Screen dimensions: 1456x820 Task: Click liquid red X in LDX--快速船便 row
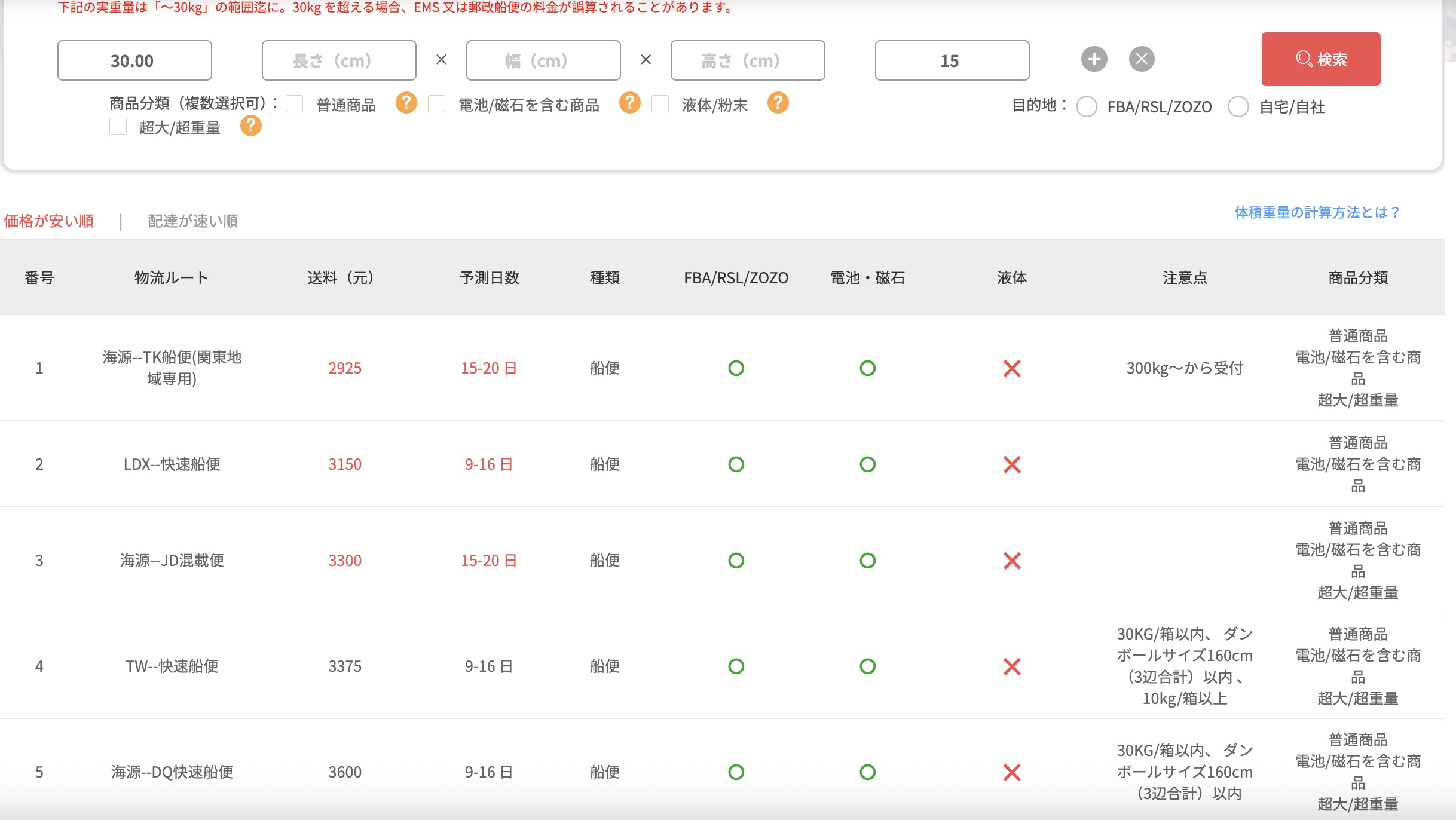tap(1012, 464)
